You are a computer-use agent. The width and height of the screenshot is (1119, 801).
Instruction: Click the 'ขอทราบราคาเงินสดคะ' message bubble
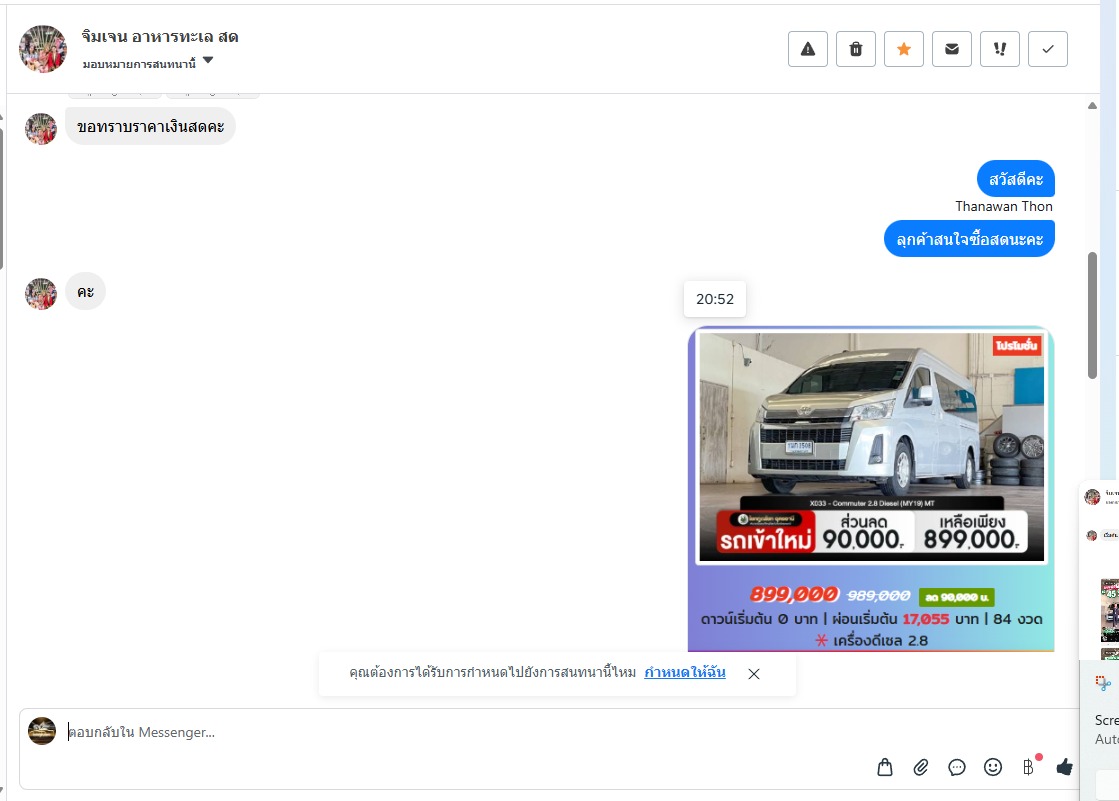[151, 127]
